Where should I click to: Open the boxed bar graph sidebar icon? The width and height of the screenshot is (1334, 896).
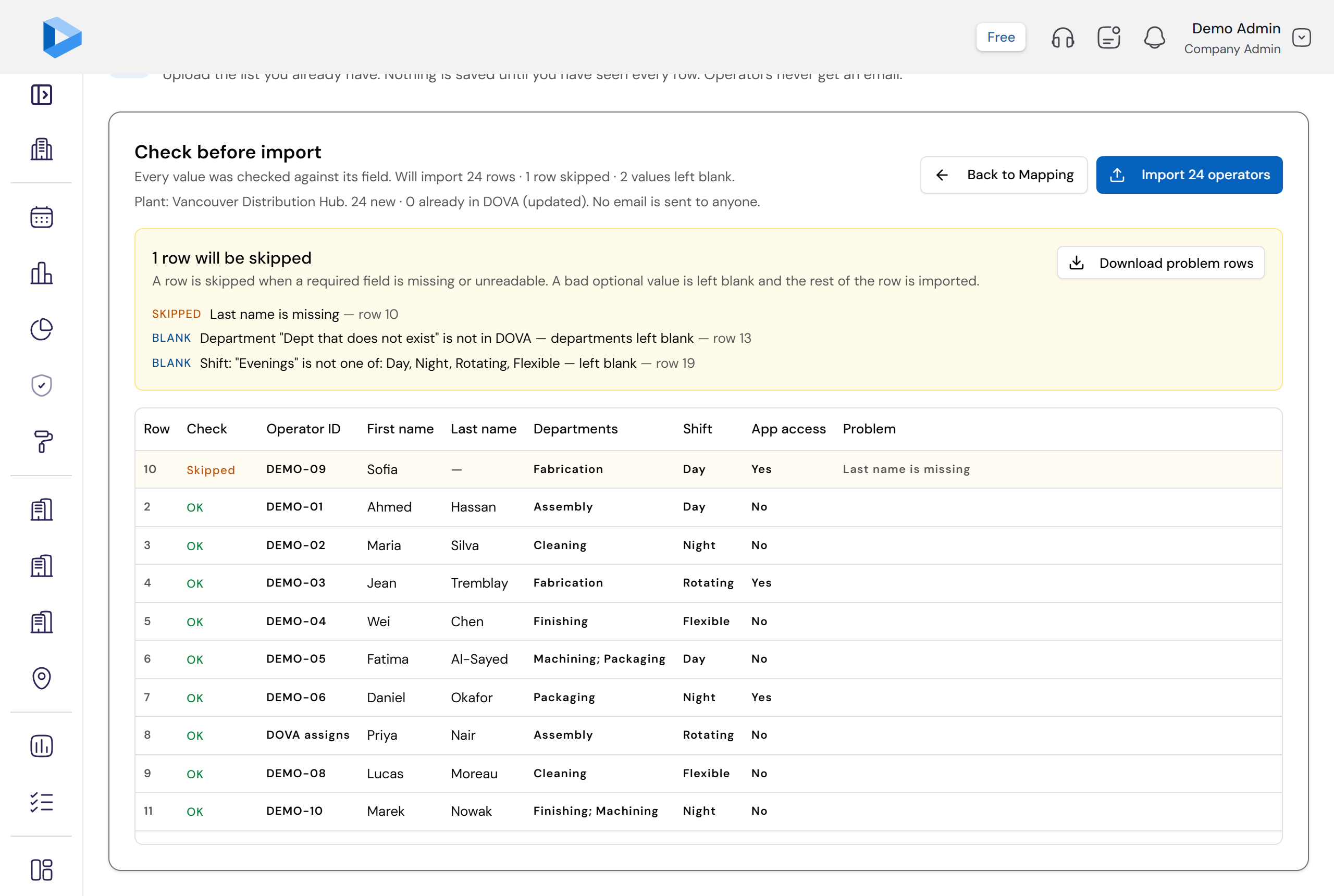(x=41, y=746)
